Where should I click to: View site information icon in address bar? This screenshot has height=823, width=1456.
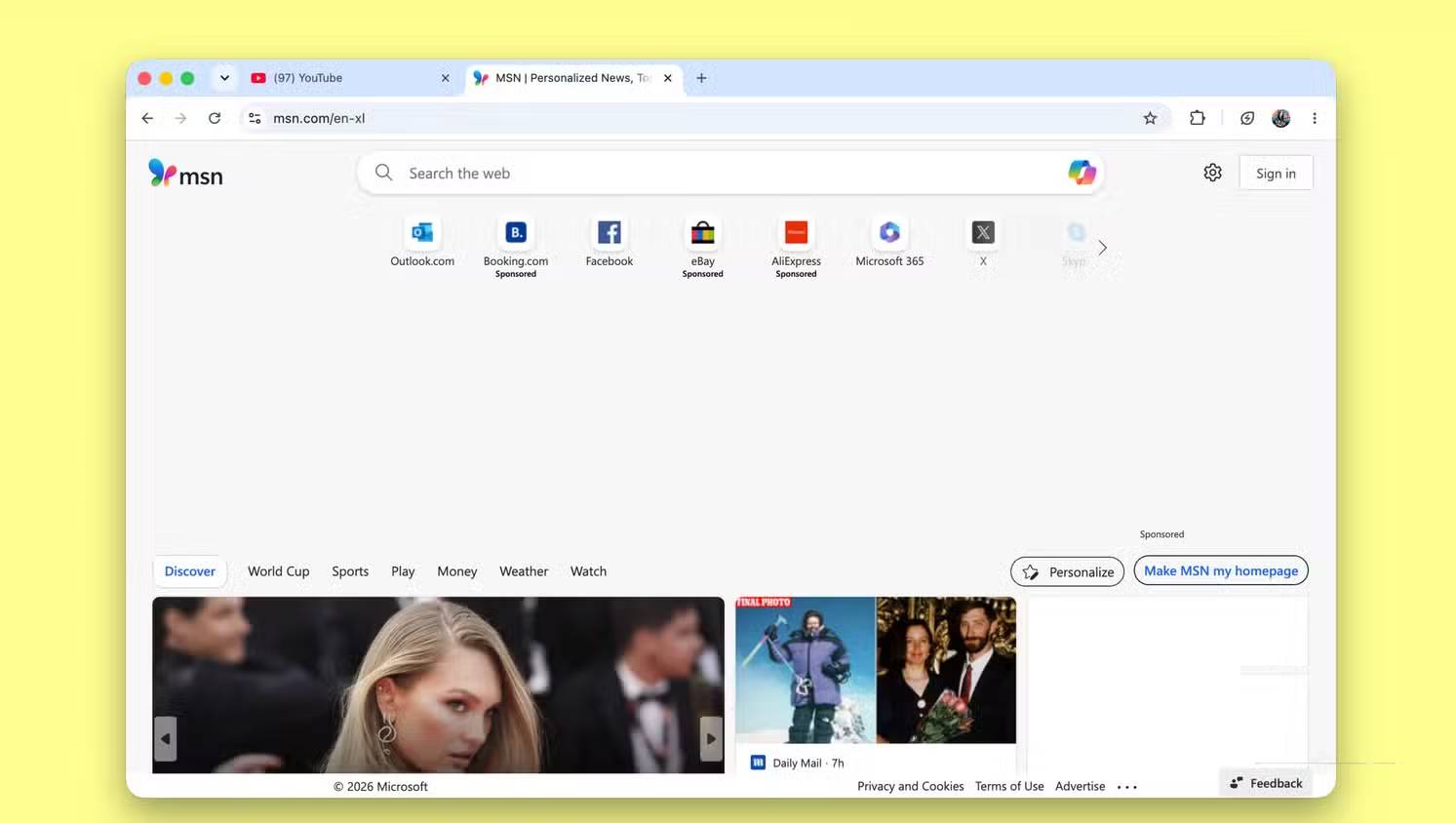tap(255, 118)
